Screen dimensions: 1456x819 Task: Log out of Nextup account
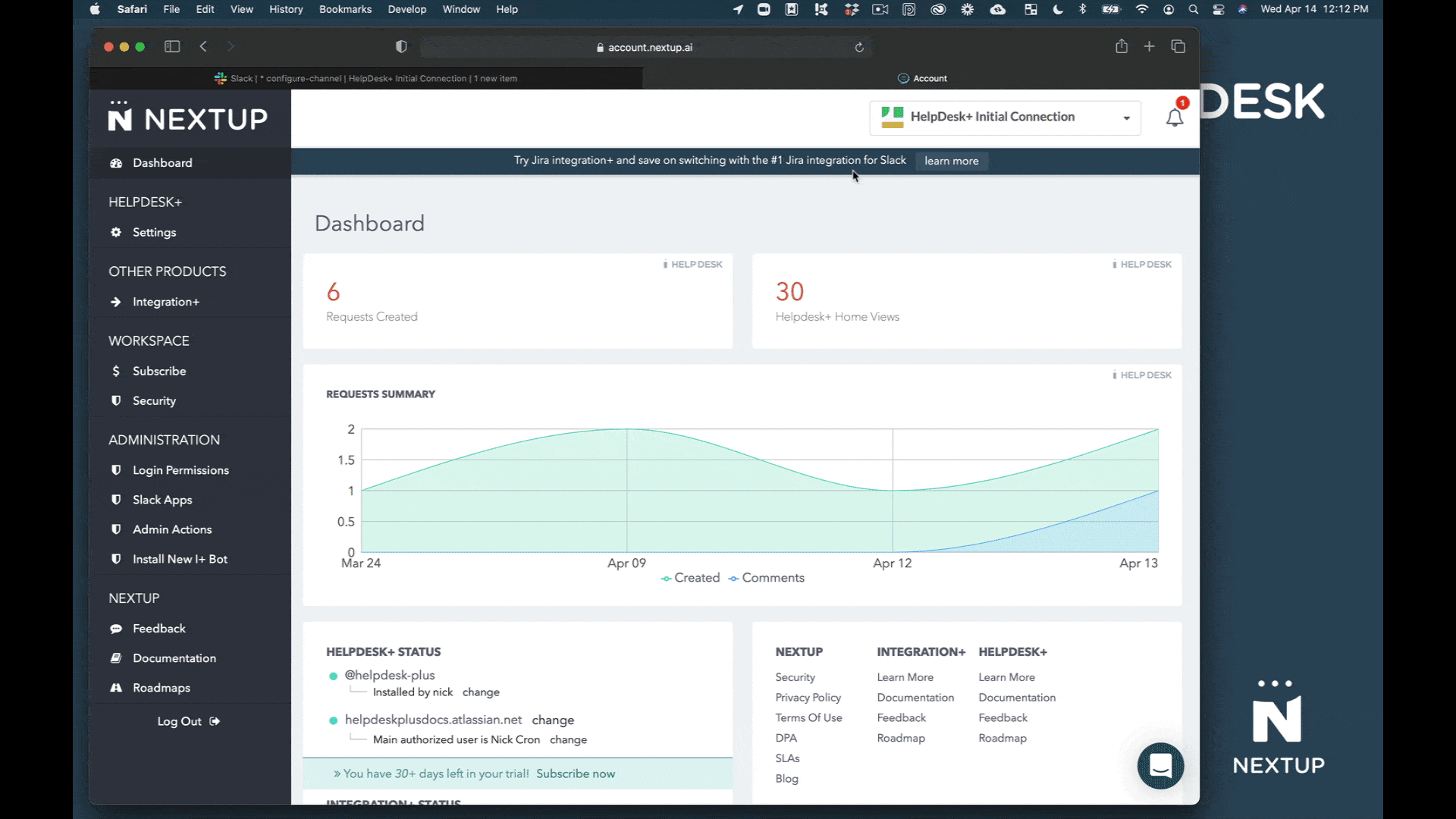coord(188,721)
